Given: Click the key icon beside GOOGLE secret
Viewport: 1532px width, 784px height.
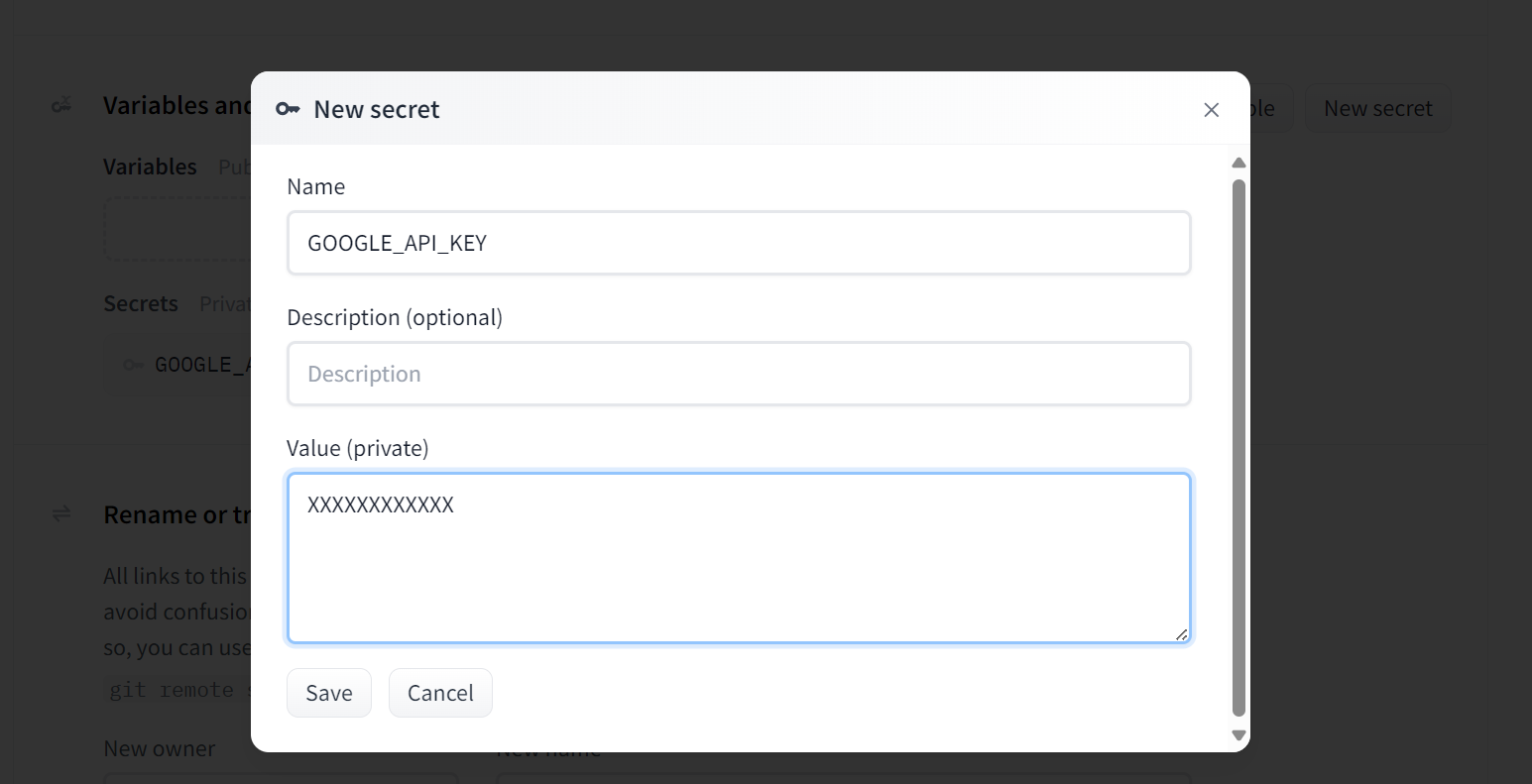Looking at the screenshot, I should 133,365.
